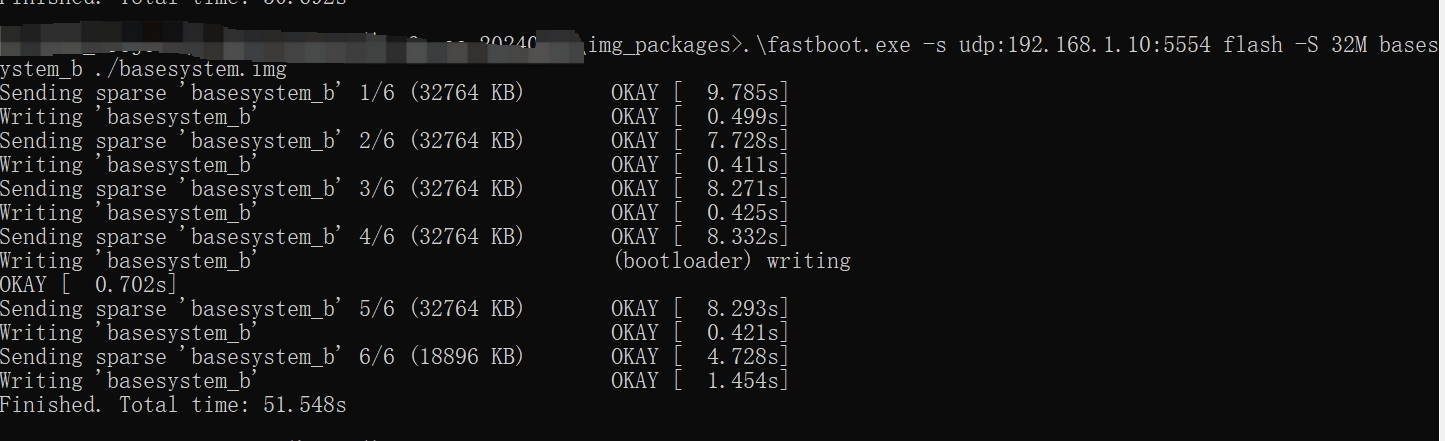
Task: Click the 5/6 sparse chunk line
Action: (262, 309)
